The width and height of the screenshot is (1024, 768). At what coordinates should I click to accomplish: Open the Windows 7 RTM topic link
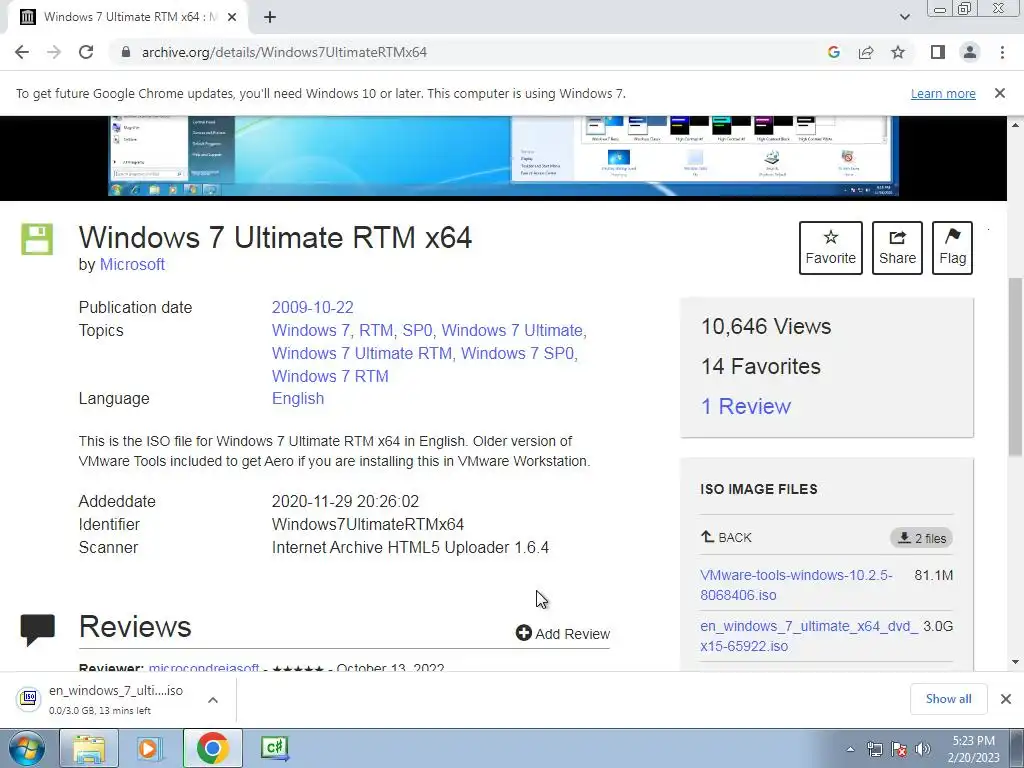(330, 376)
